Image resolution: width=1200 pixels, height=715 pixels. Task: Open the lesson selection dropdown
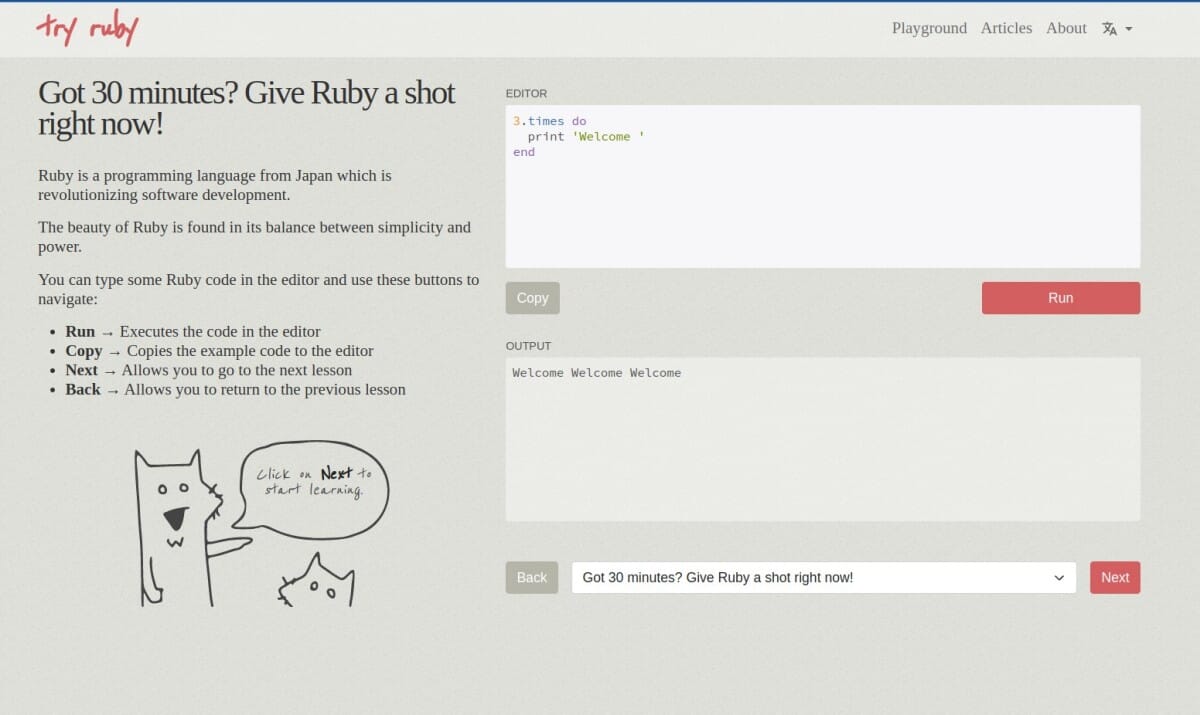pyautogui.click(x=822, y=577)
